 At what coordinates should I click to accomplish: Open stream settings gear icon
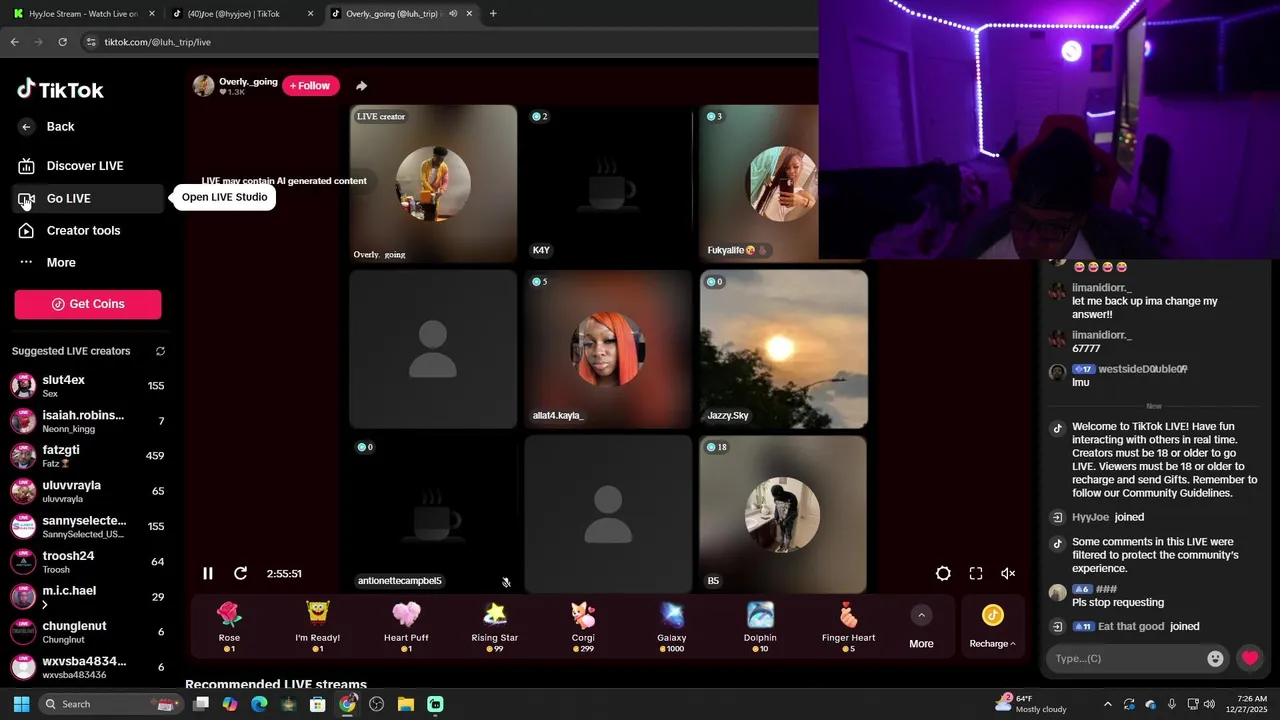[x=943, y=573]
